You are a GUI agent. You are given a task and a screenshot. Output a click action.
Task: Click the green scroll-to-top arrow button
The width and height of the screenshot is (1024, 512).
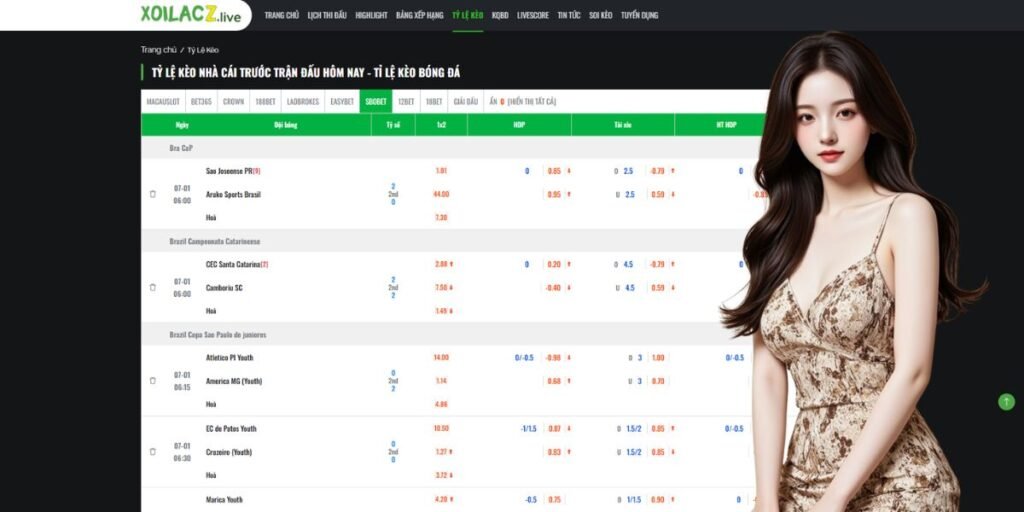tap(1006, 401)
